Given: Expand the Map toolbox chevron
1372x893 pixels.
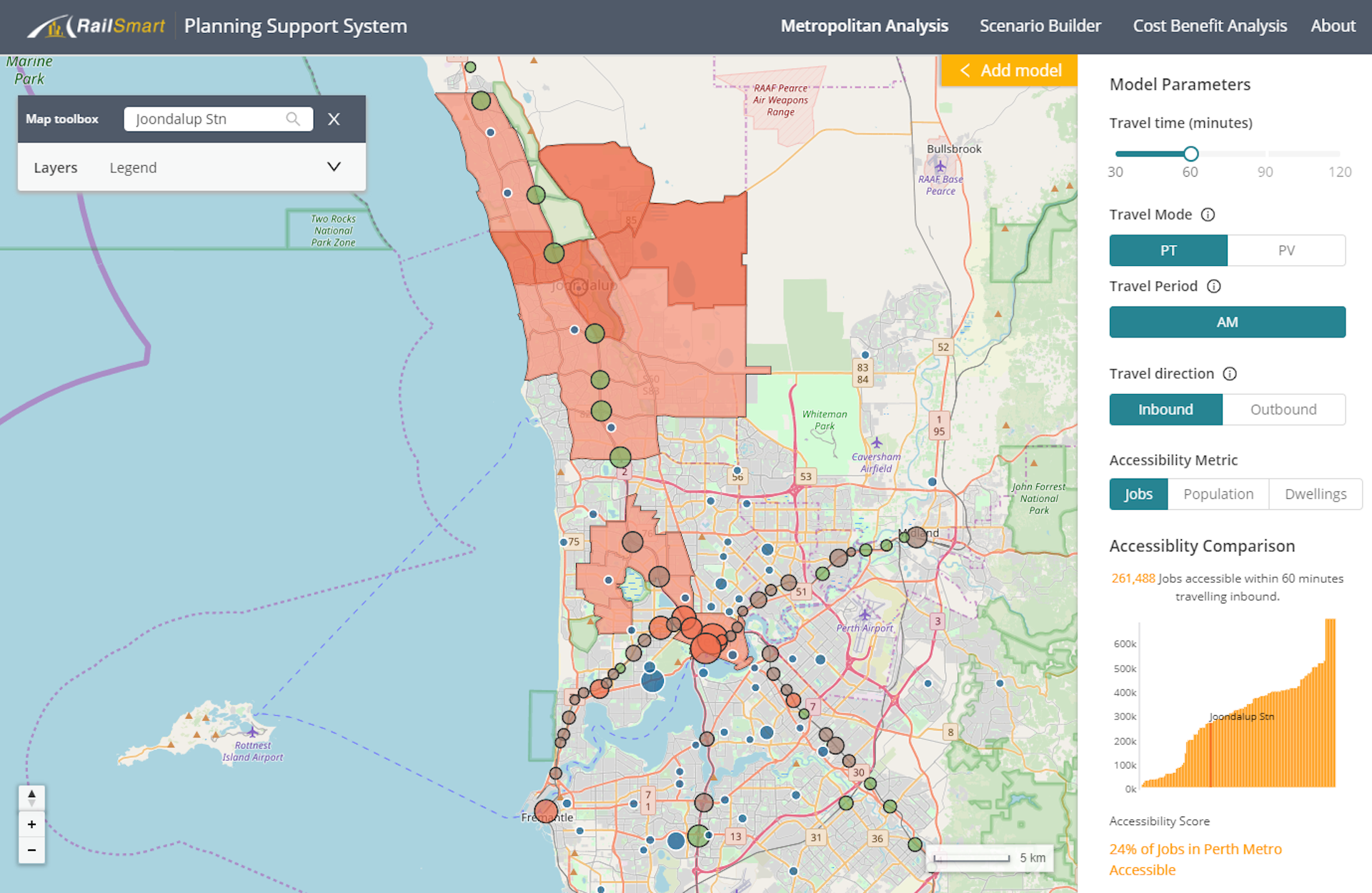Looking at the screenshot, I should click(x=334, y=167).
